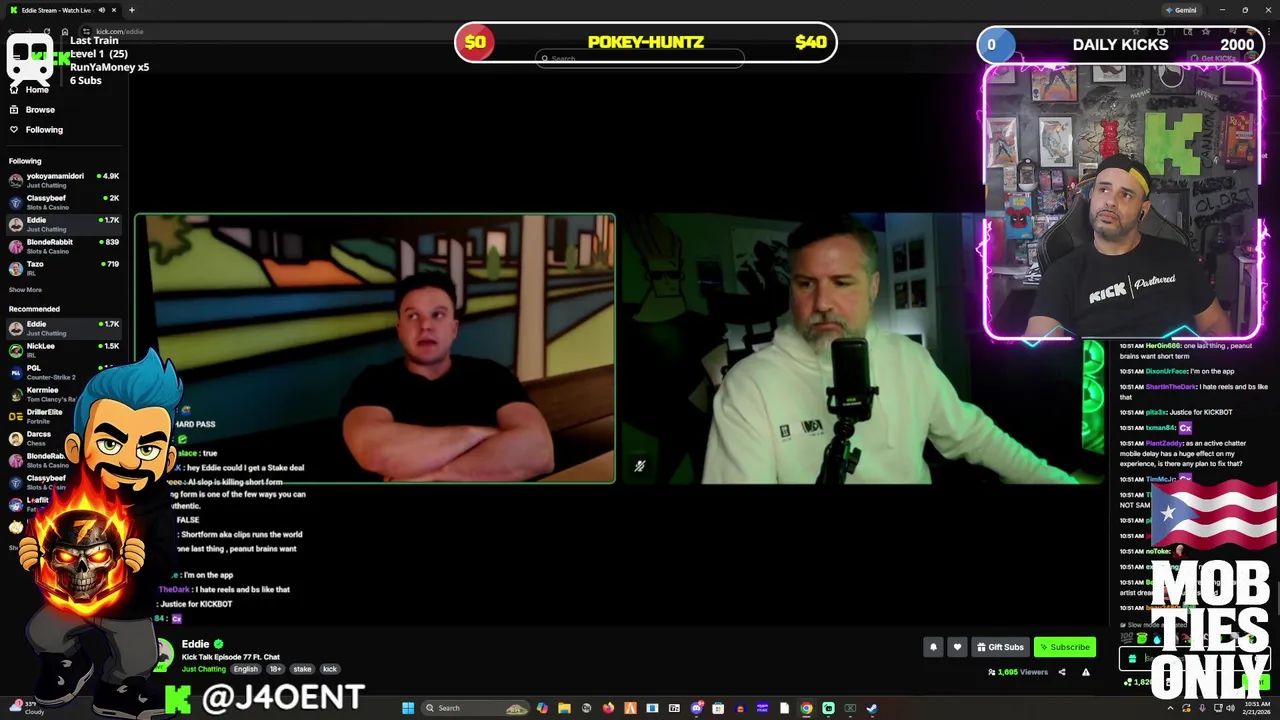Viewport: 1280px width, 720px height.
Task: Close the Eddie Stream browser tab
Action: click(114, 10)
